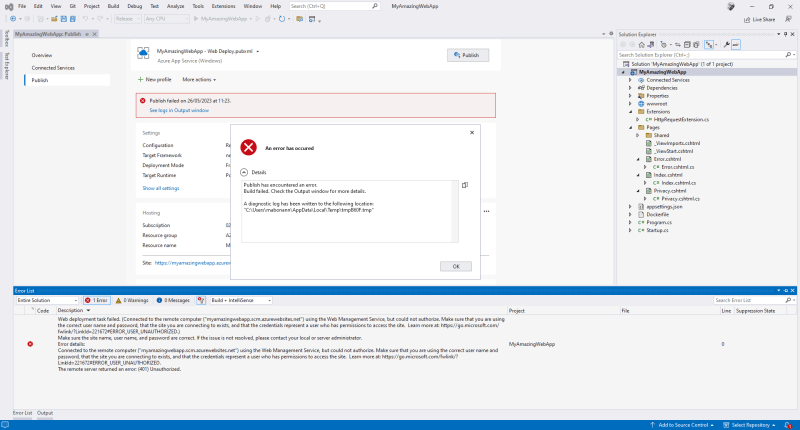This screenshot has width=800, height=430.
Task: Toggle the build-only IntelliSense filter icon
Action: click(201, 300)
